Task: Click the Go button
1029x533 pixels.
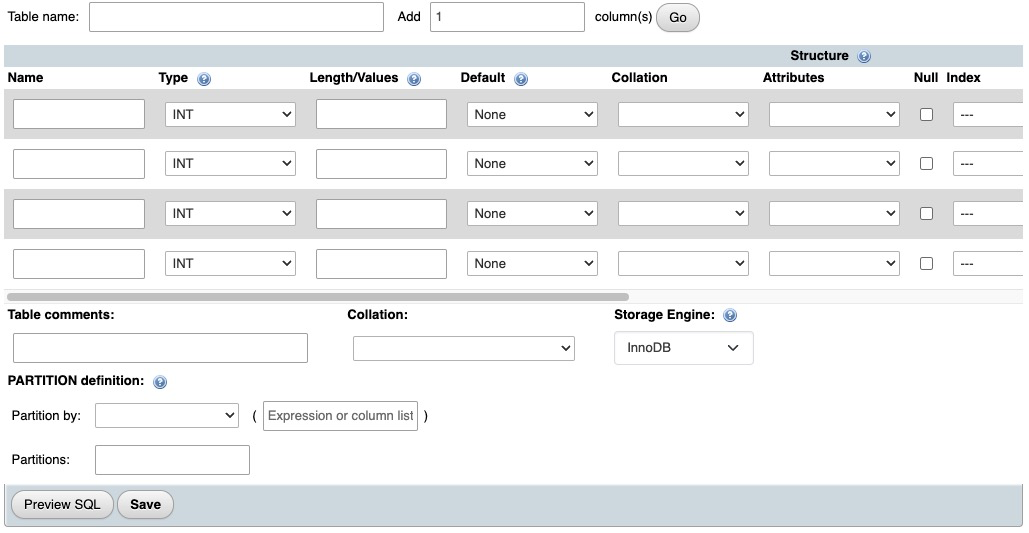Action: [x=678, y=18]
